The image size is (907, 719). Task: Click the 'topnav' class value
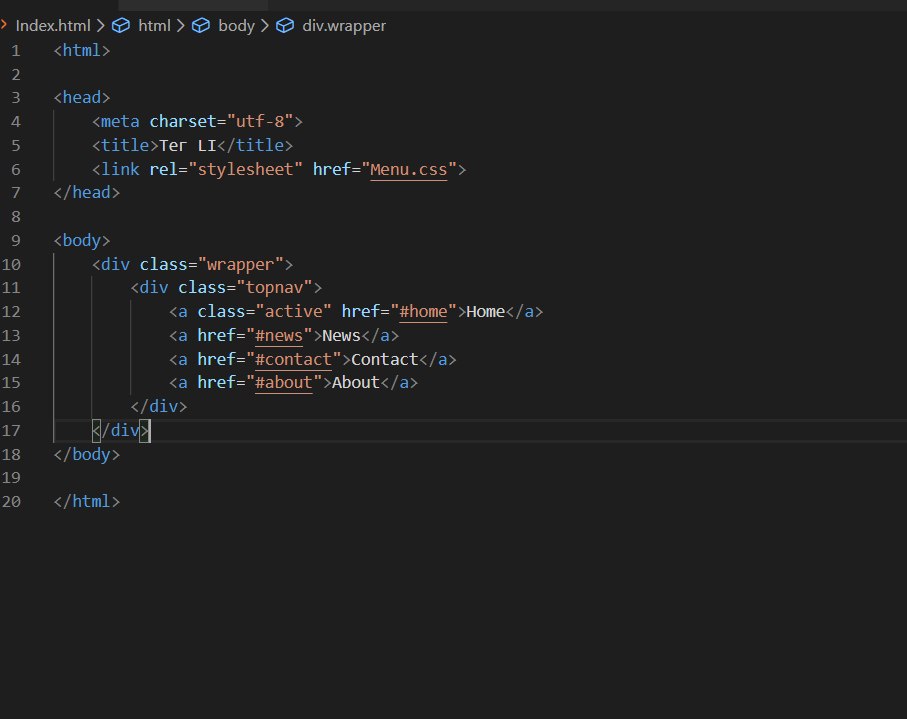pos(274,287)
